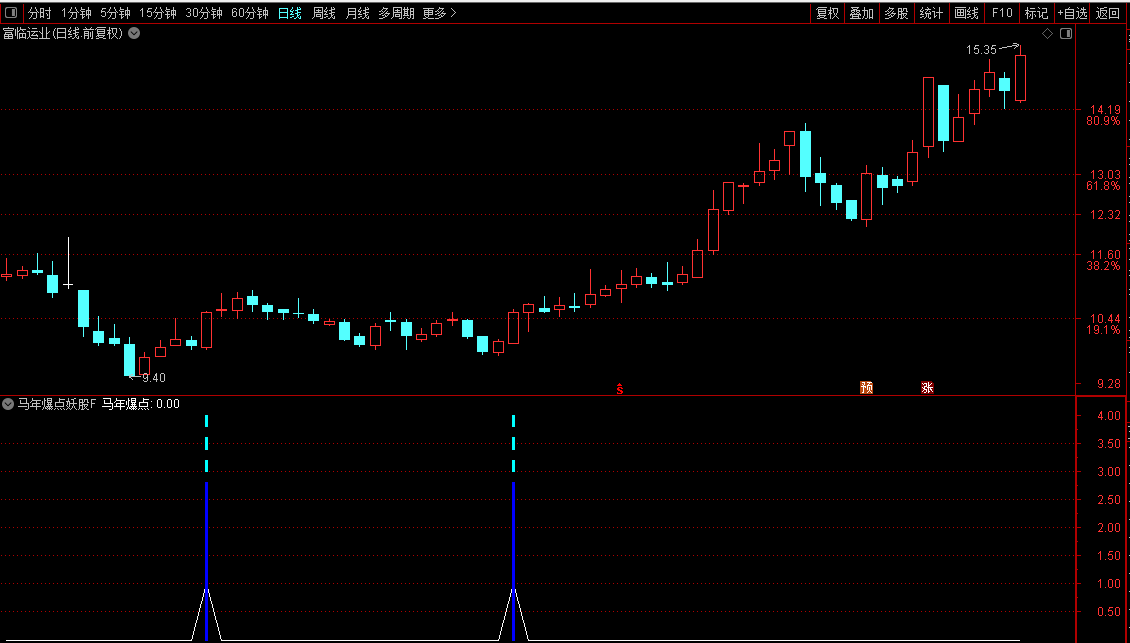
Task: Click the 15.35 high price label
Action: [981, 50]
